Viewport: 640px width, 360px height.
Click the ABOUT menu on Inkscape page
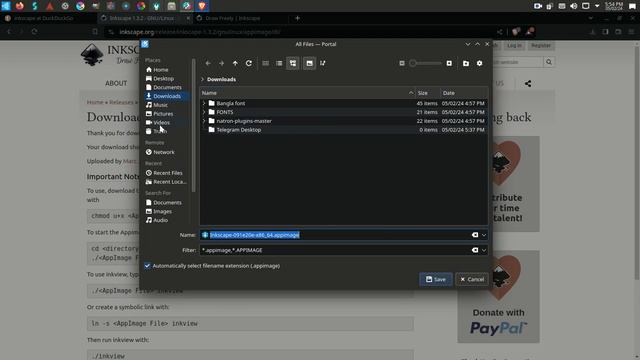(x=116, y=83)
